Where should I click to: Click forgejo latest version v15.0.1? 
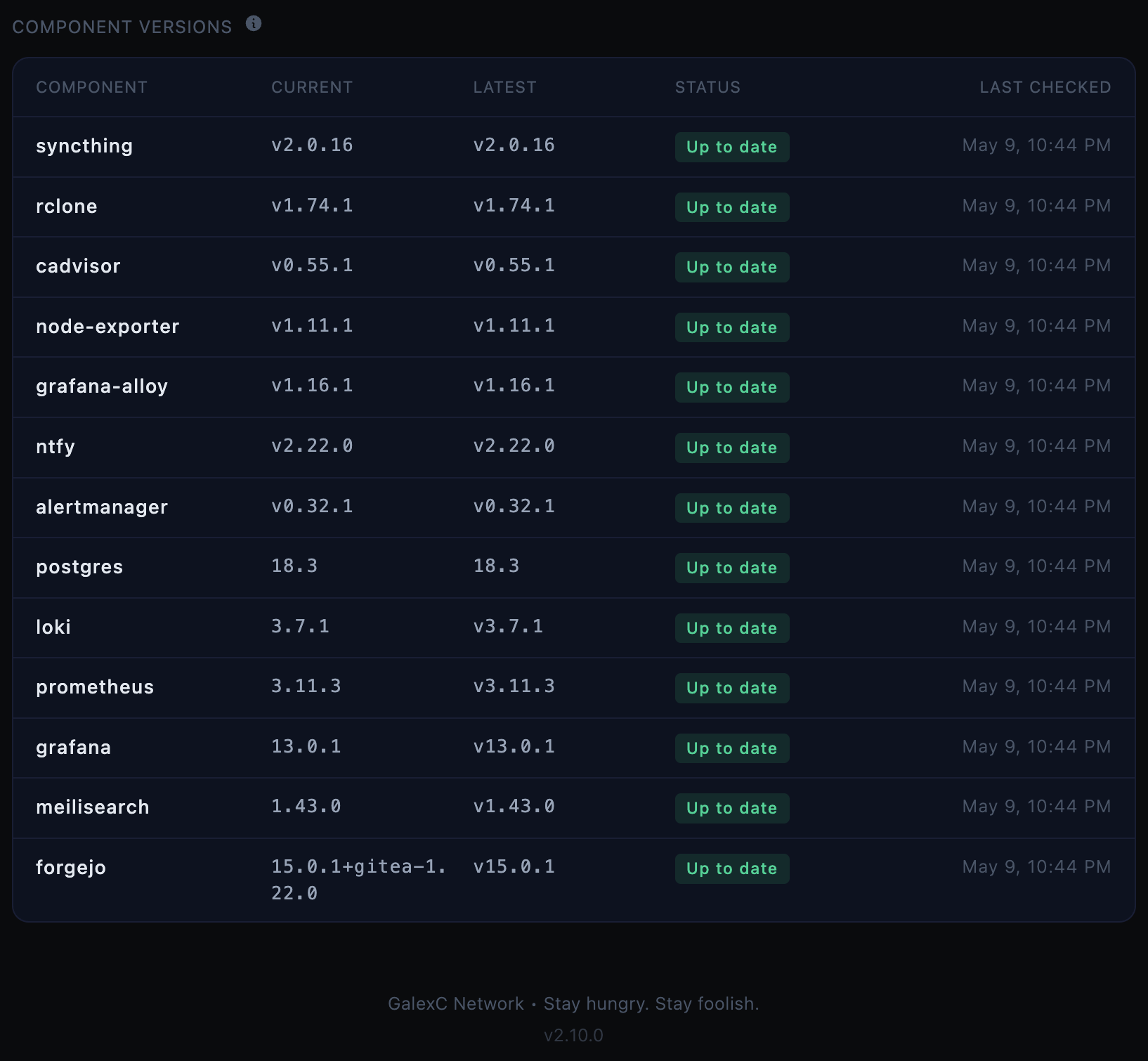click(x=514, y=867)
